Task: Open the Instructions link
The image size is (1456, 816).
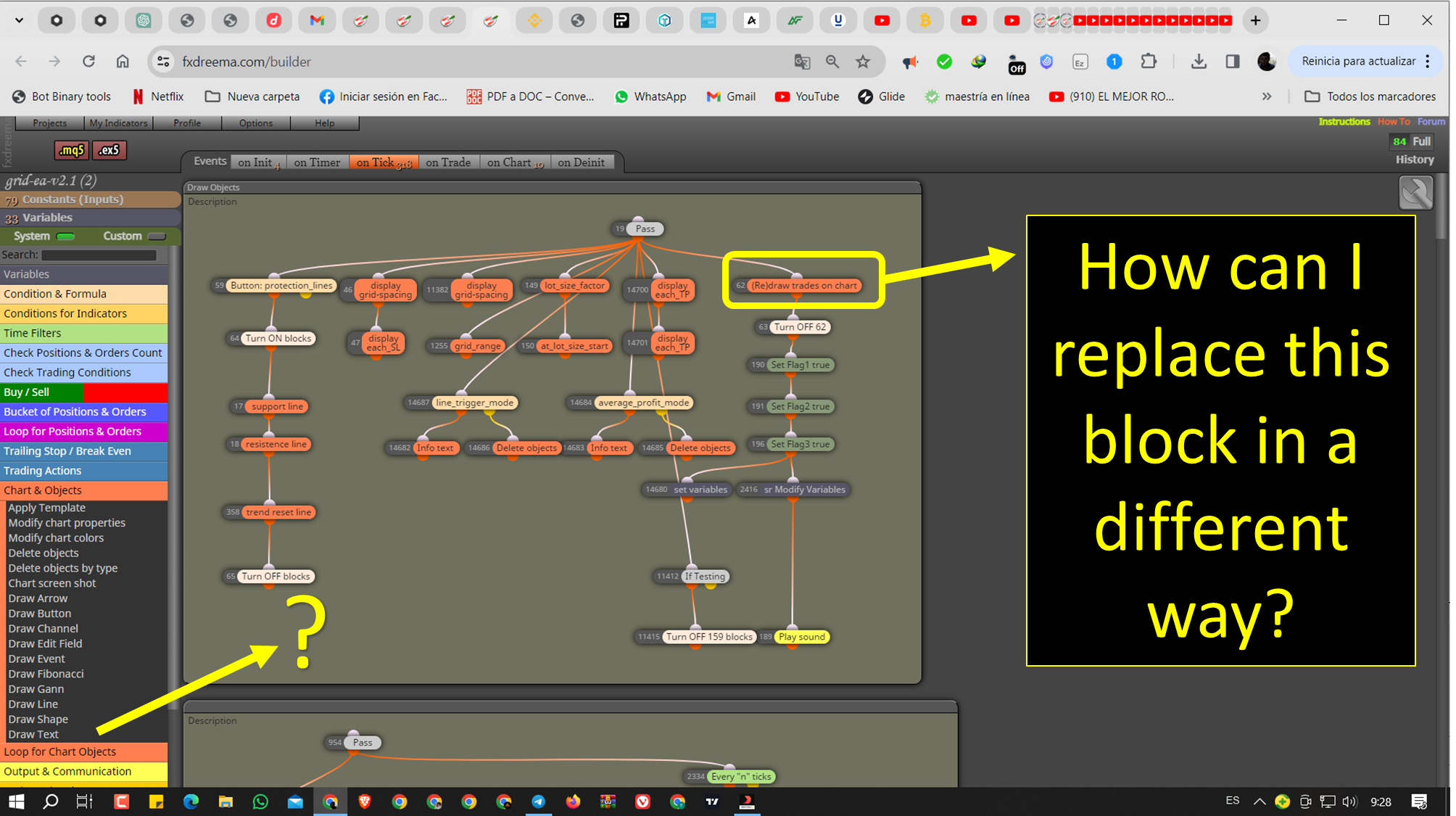Action: click(x=1344, y=122)
